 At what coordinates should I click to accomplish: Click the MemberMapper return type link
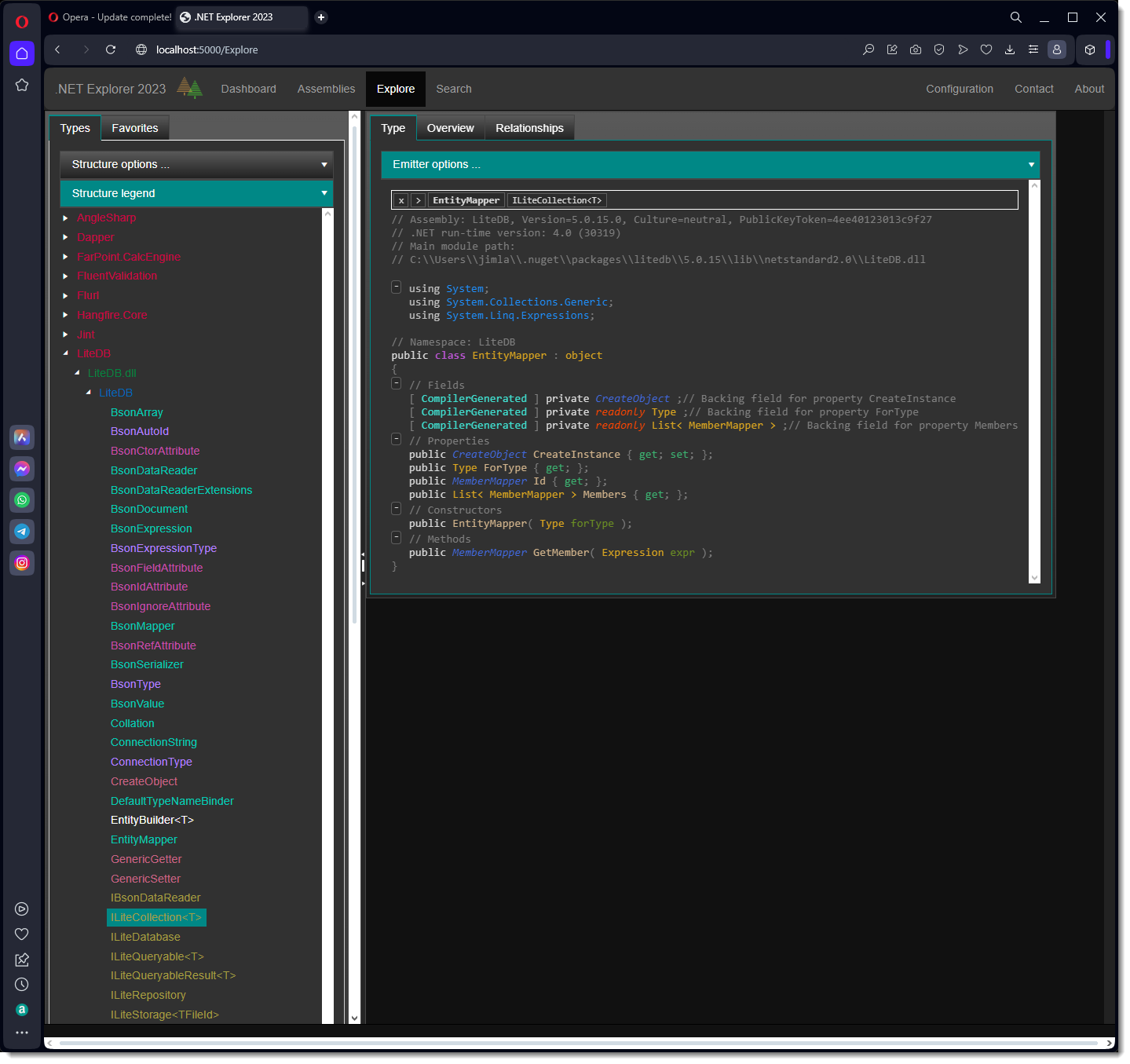click(x=489, y=554)
